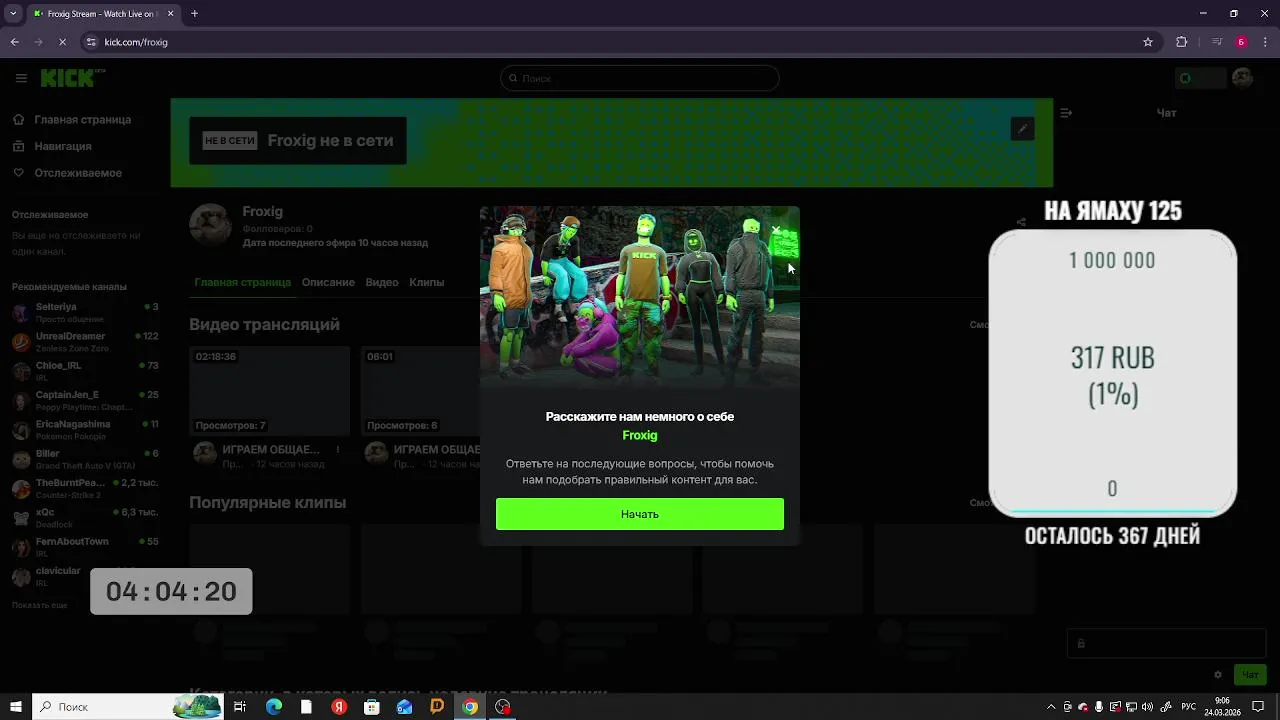The image size is (1280, 720).
Task: Click the Windows taskbar Поиск search box
Action: click(x=127, y=707)
